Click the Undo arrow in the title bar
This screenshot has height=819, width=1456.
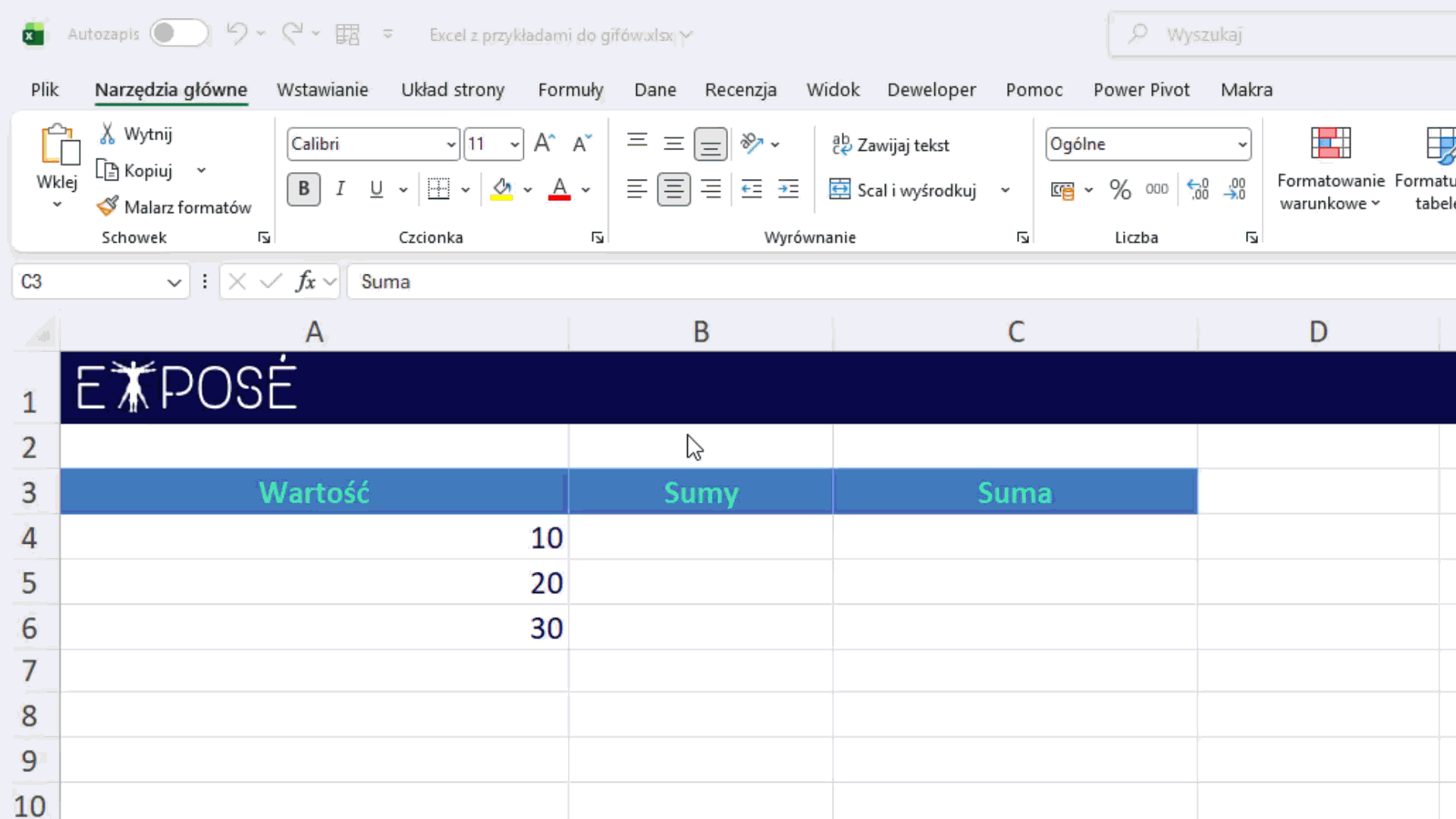coord(237,33)
